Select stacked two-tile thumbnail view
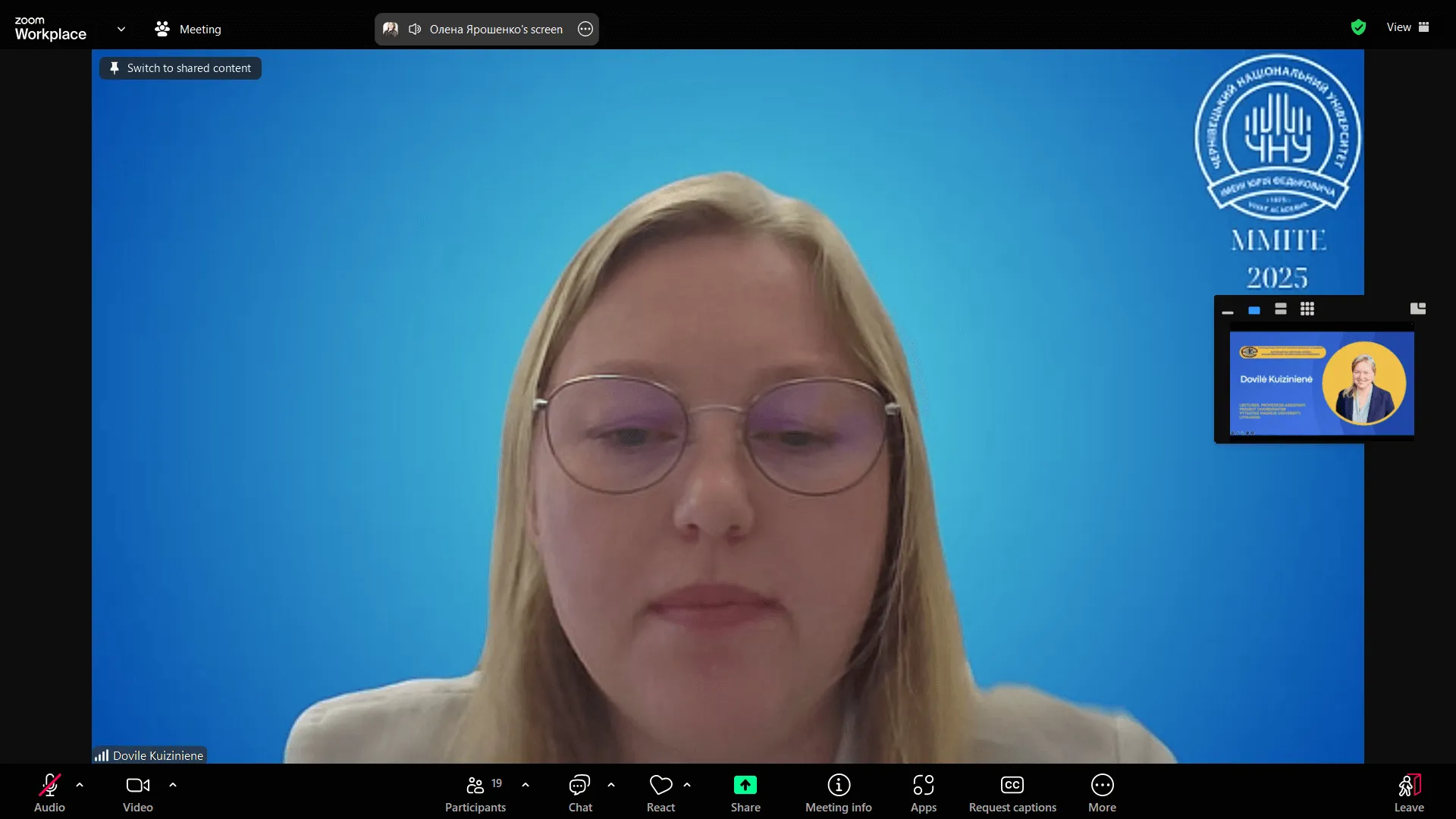 pos(1281,309)
